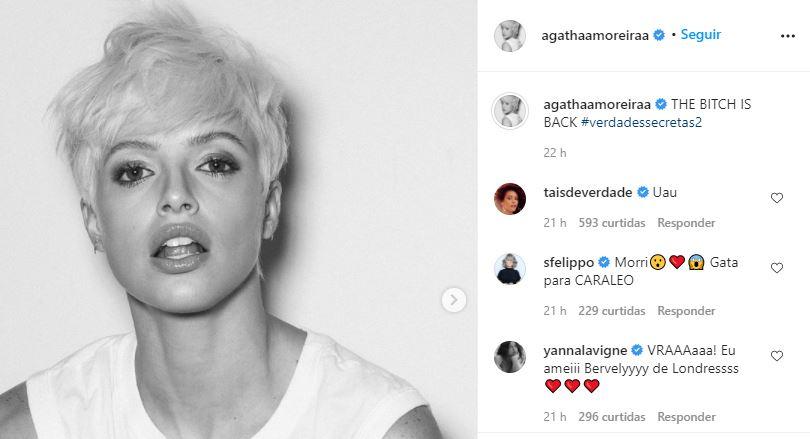Like the sfelippo comment heart

776,268
